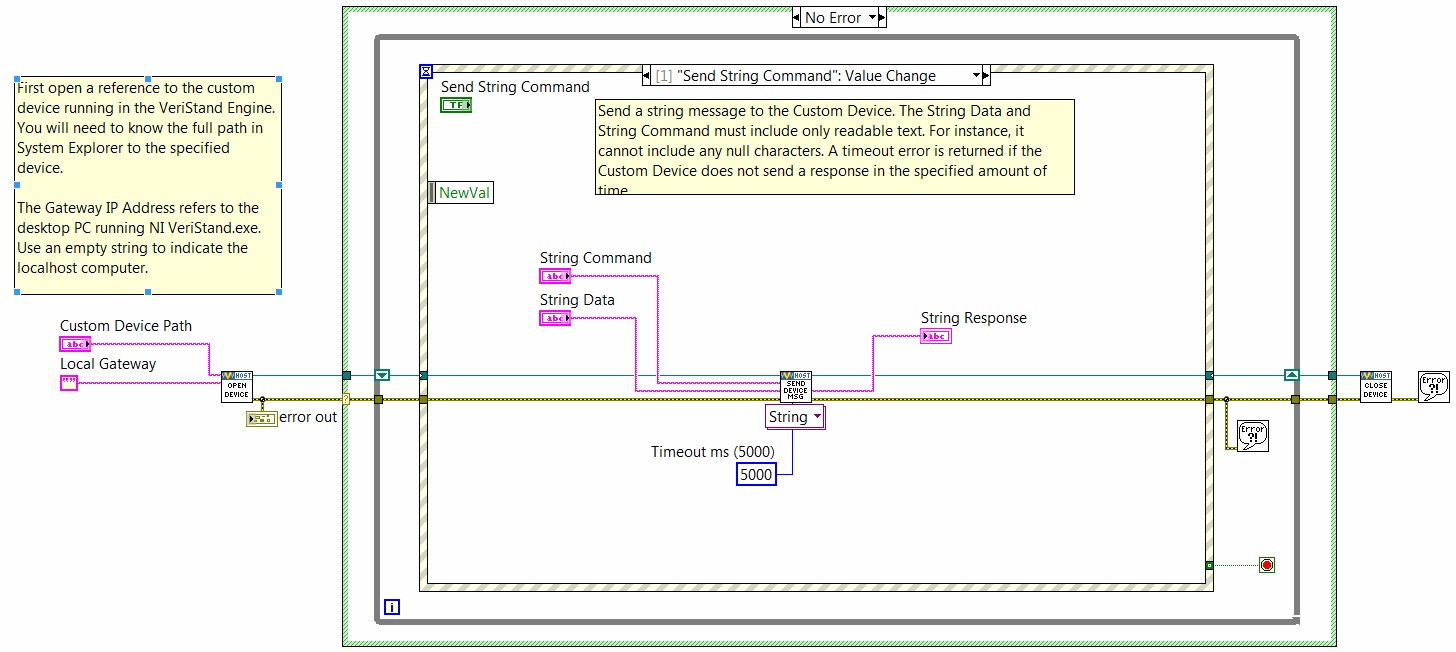Select the comment about opening a device reference
Image resolution: width=1456 pixels, height=652 pixels.
147,184
